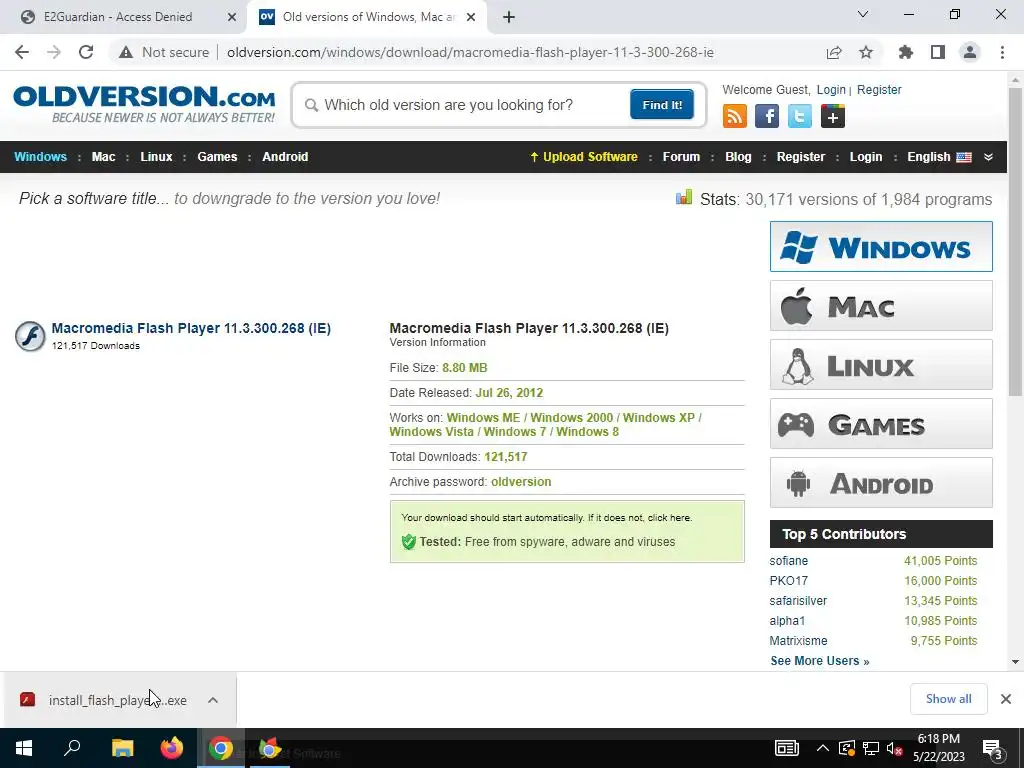
Task: Open Windows Start menu
Action: point(24,748)
